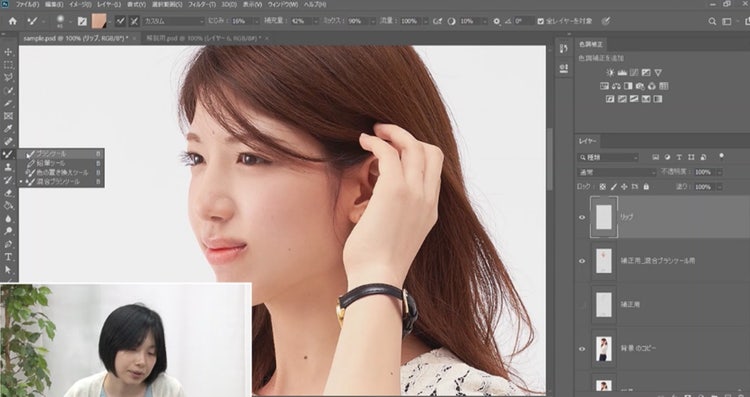Open the 色調補正 panel tab
The height and width of the screenshot is (397, 750).
tap(591, 44)
